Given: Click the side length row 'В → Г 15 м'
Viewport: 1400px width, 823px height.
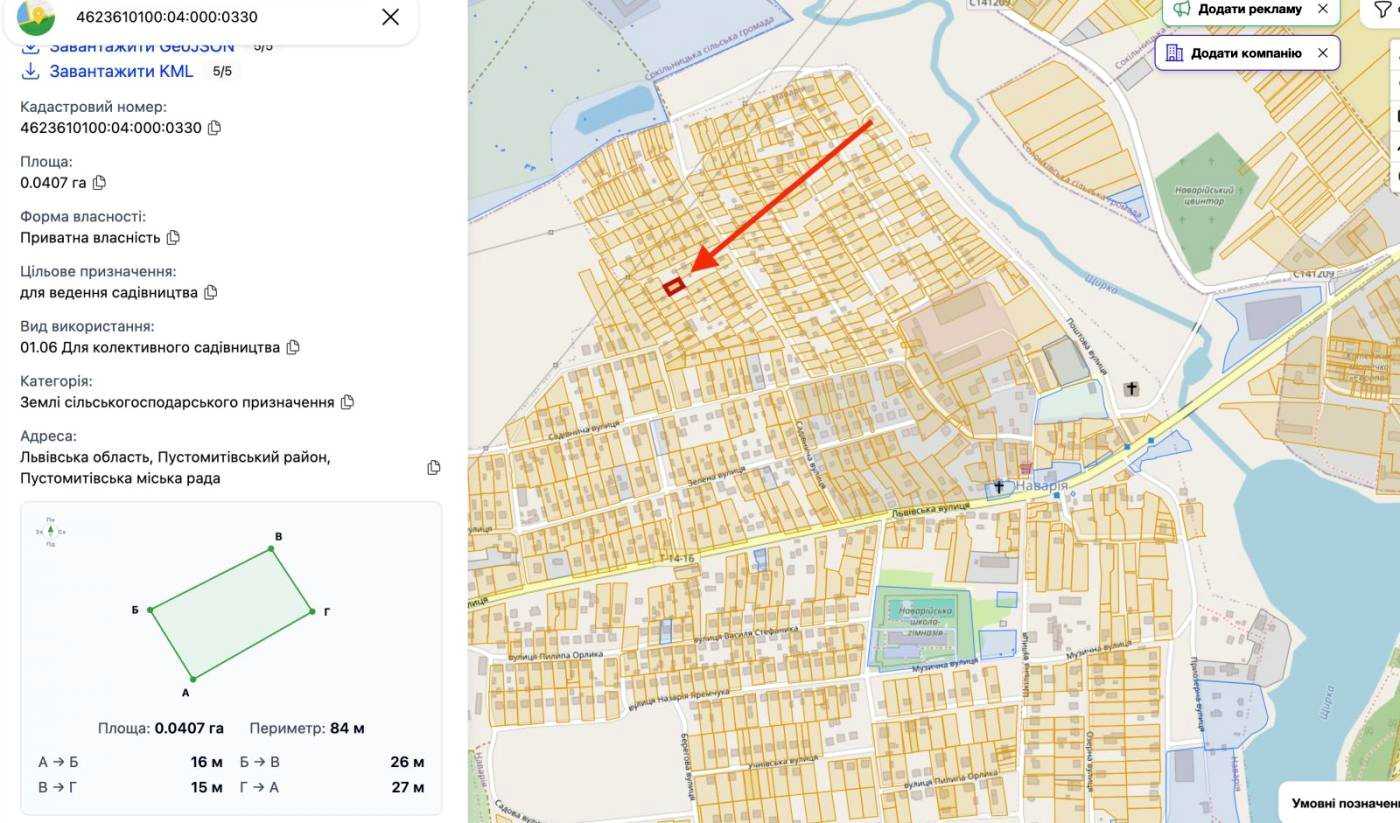Looking at the screenshot, I should (x=130, y=787).
